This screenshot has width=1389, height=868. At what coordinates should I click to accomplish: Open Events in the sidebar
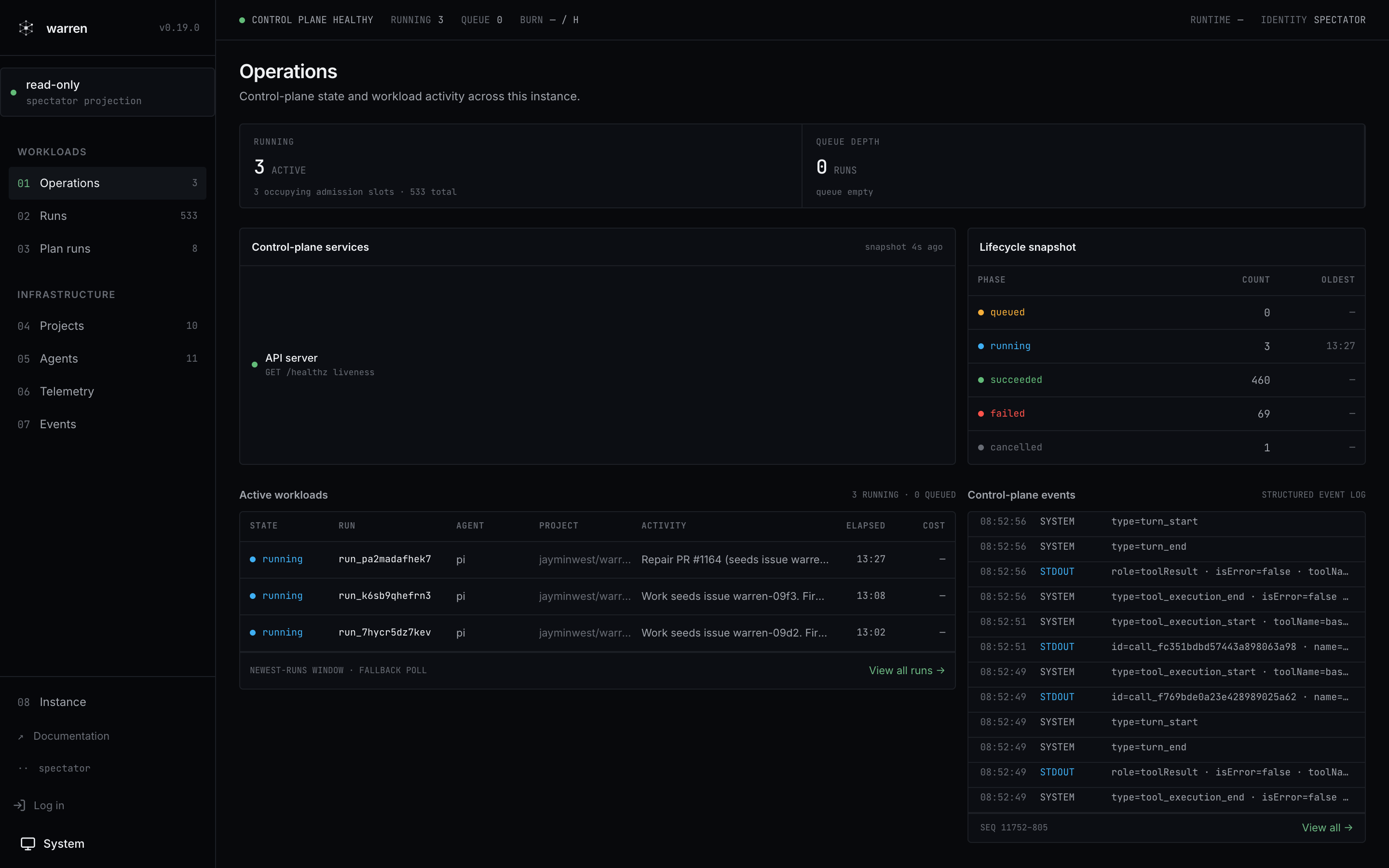[x=108, y=424]
